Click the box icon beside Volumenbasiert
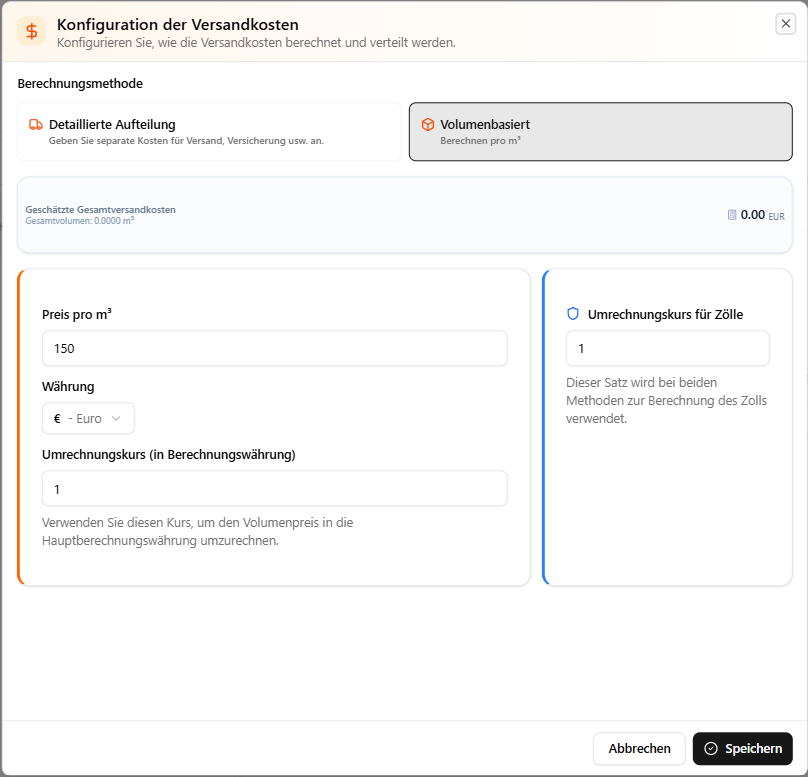808x777 pixels. coord(428,125)
